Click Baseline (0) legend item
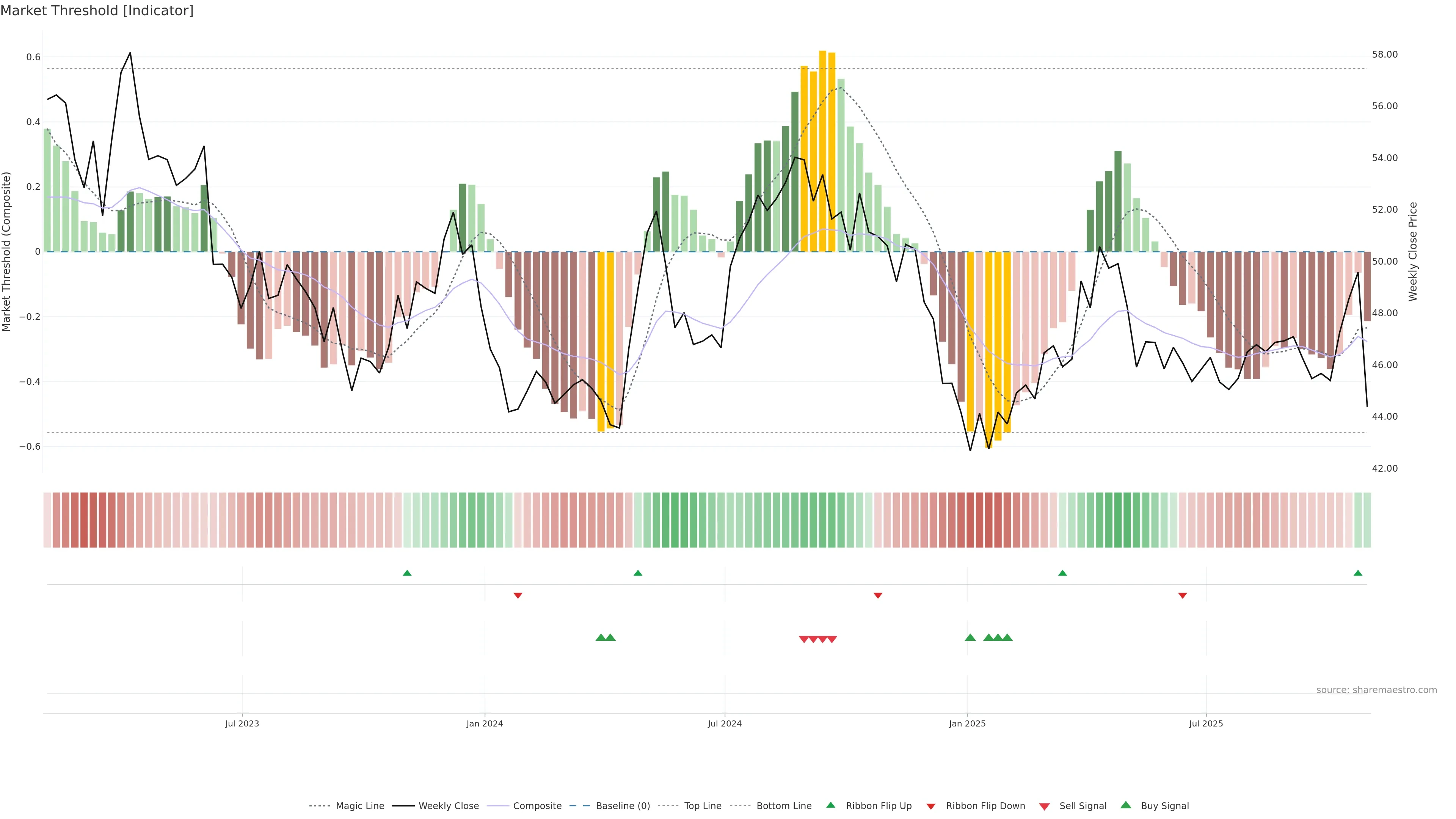Screen dimensions: 1456x819 click(622, 806)
